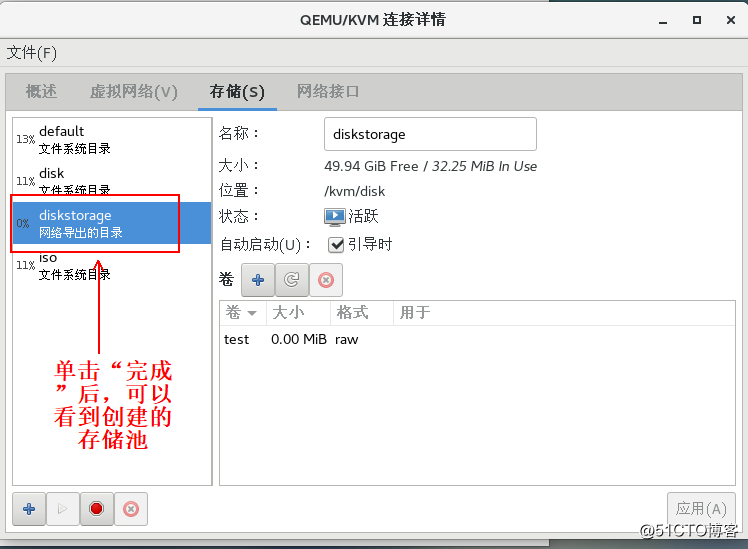Image resolution: width=748 pixels, height=549 pixels.
Task: Click the start pool play icon
Action: pyautogui.click(x=62, y=509)
